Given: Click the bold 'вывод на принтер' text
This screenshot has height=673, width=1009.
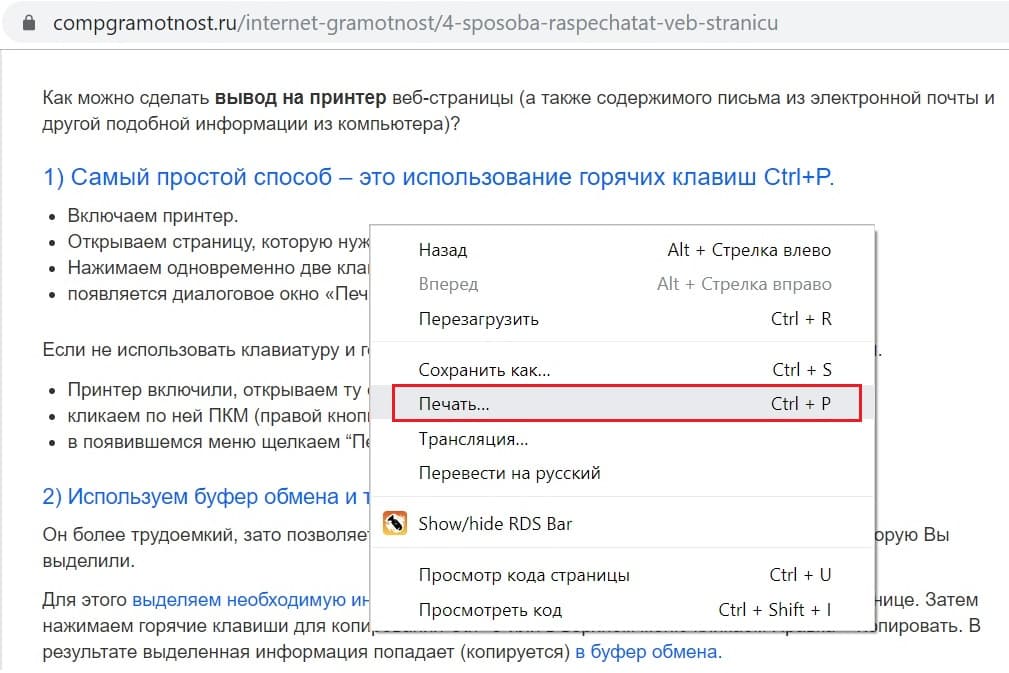Looking at the screenshot, I should click(x=300, y=99).
